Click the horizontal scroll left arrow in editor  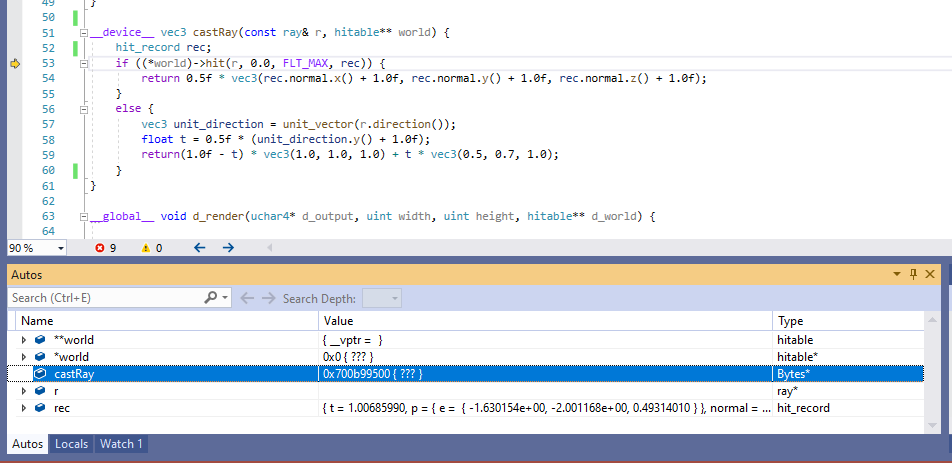(270, 248)
